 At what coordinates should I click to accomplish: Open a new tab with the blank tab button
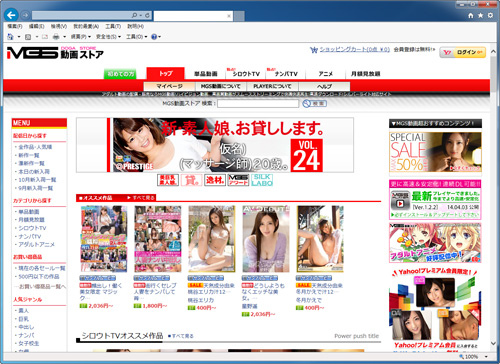point(239,16)
